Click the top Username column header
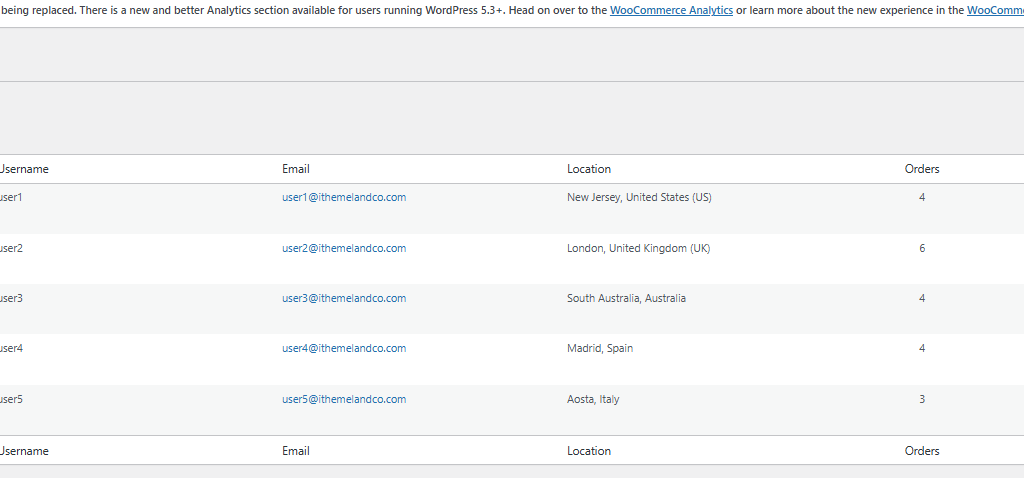Image resolution: width=1024 pixels, height=478 pixels. pos(24,169)
